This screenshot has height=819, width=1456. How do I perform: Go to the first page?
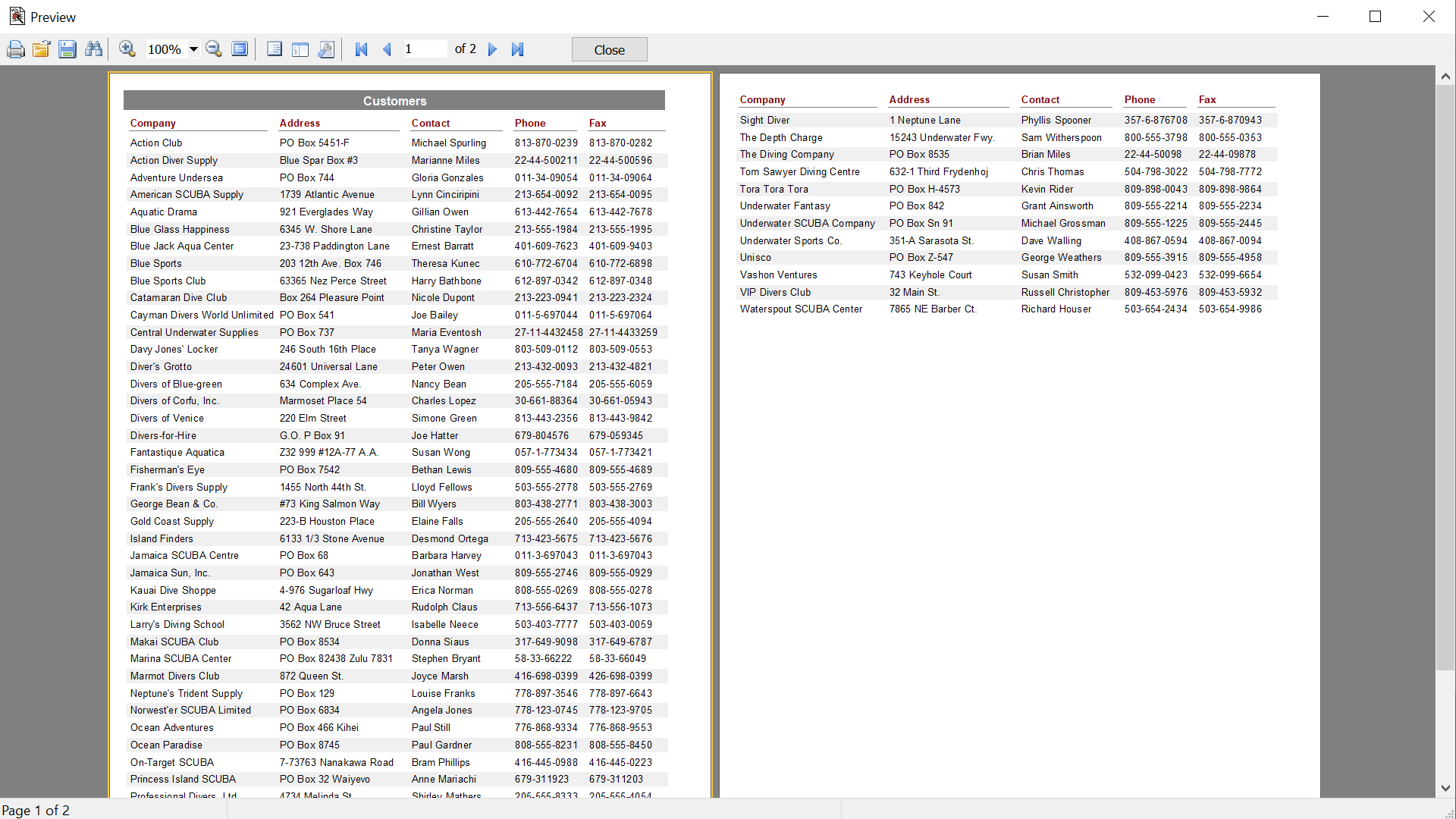coord(362,49)
